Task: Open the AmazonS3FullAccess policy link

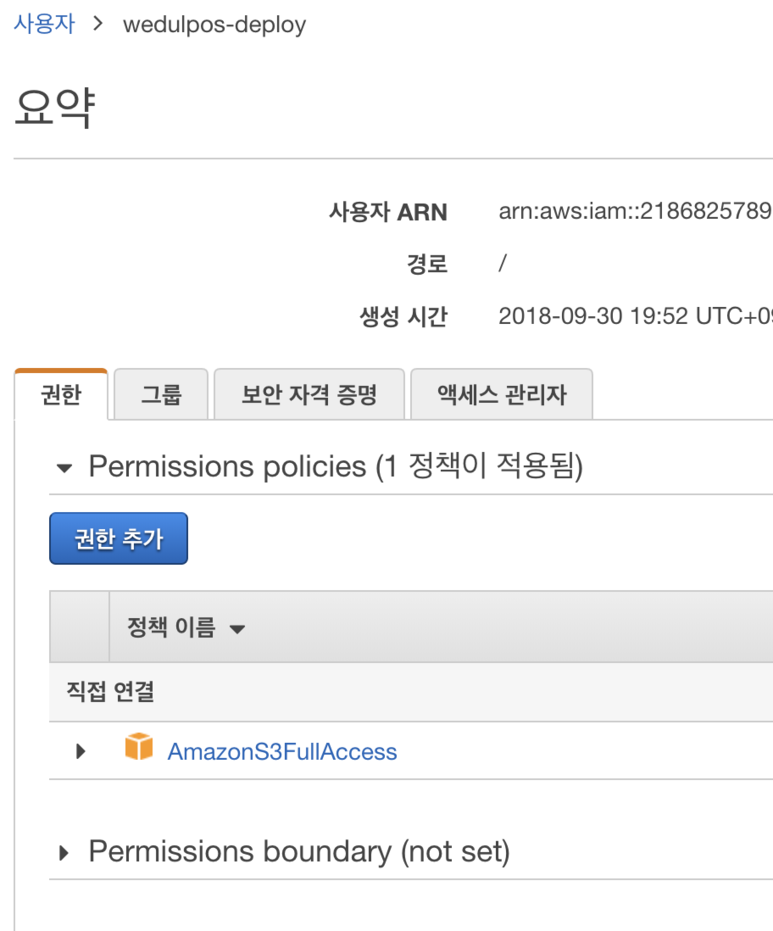Action: click(282, 752)
